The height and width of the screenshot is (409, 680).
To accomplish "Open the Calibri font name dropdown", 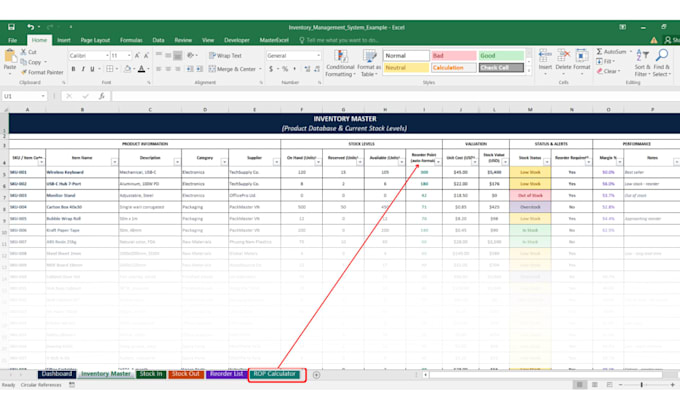I will (107, 56).
